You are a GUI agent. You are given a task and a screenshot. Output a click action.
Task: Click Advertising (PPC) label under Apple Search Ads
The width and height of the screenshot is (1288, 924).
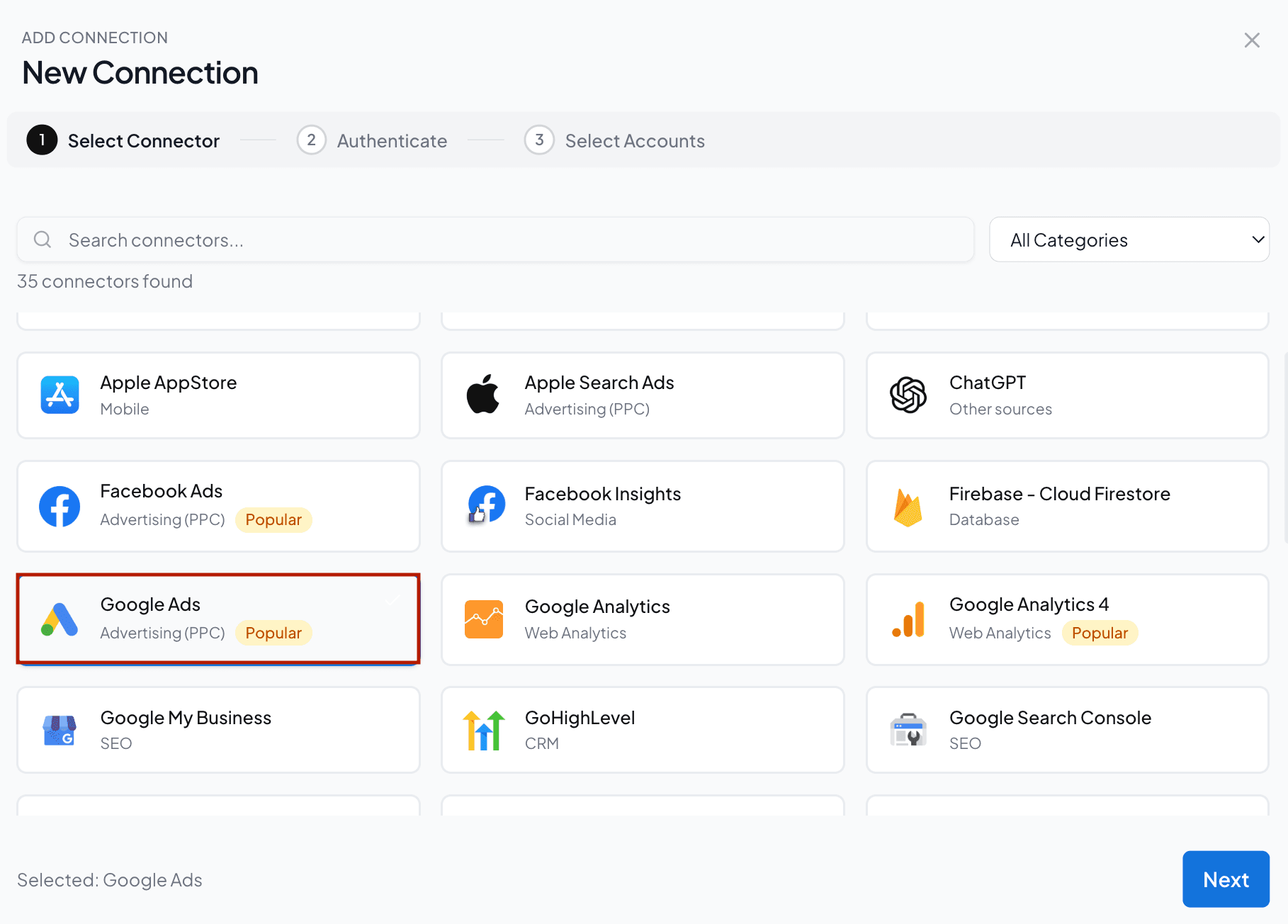pos(587,409)
